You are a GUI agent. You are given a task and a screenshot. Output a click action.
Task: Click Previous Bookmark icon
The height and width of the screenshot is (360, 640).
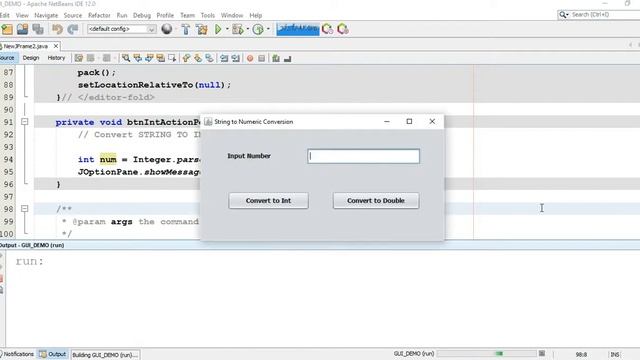(x=187, y=58)
